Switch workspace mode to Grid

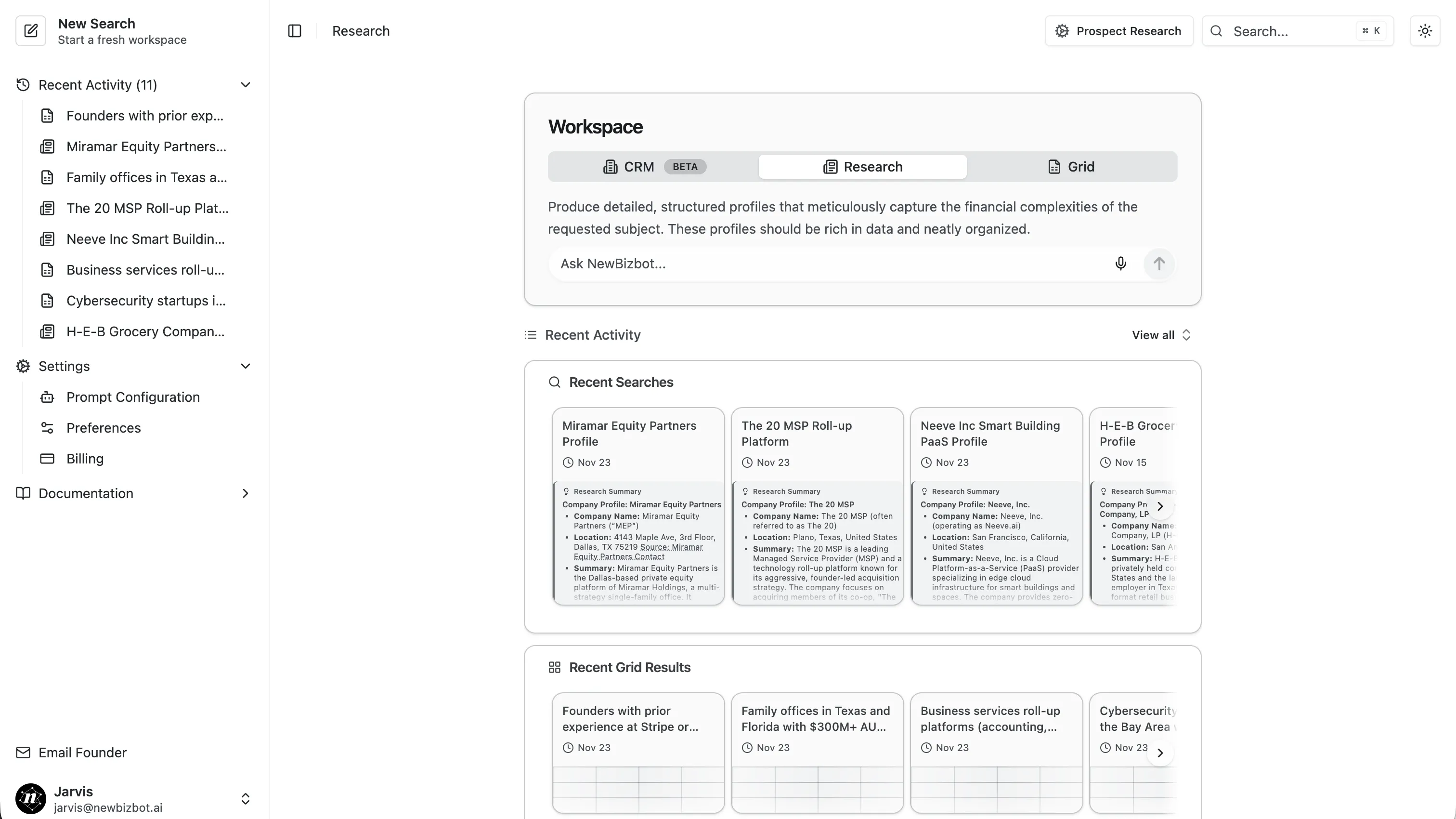(1071, 166)
